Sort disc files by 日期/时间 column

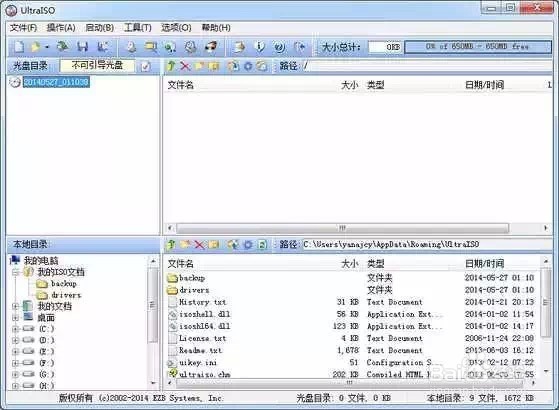coord(484,85)
